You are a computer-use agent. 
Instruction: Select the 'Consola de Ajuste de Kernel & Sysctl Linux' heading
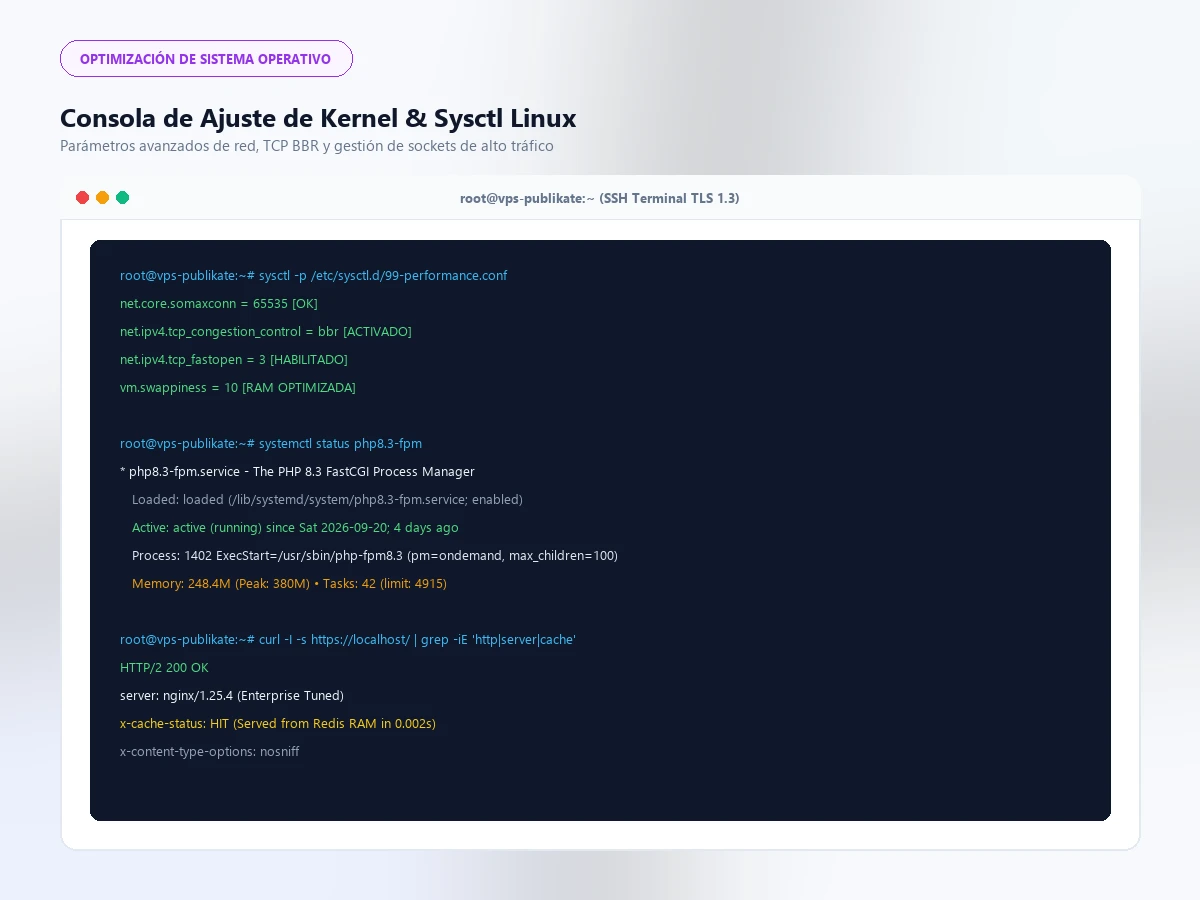(318, 118)
